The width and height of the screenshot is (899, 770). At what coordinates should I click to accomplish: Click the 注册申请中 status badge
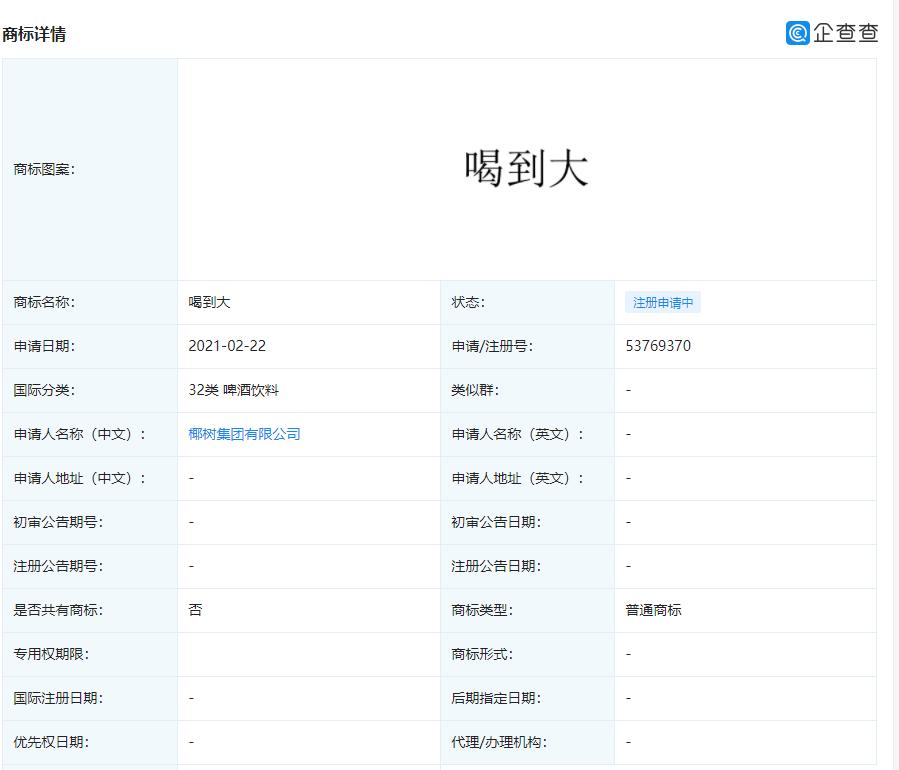[663, 302]
